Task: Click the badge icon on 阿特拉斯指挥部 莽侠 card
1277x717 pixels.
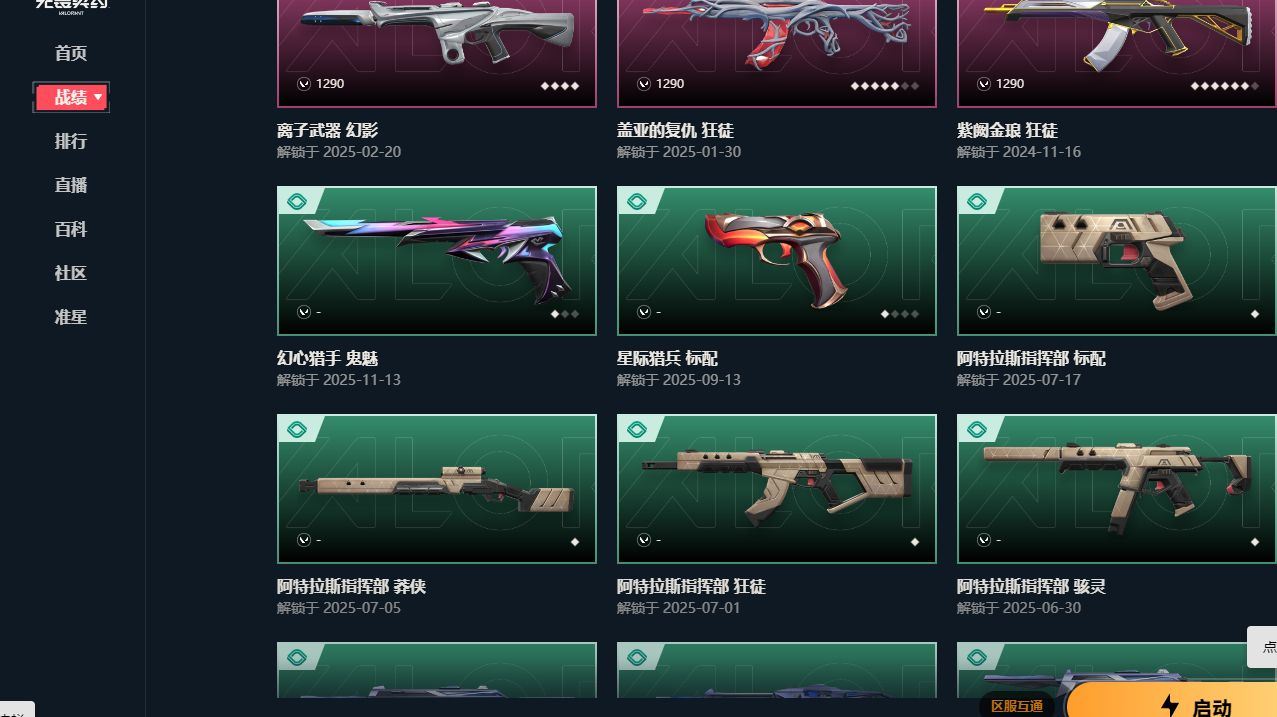Action: [x=297, y=430]
